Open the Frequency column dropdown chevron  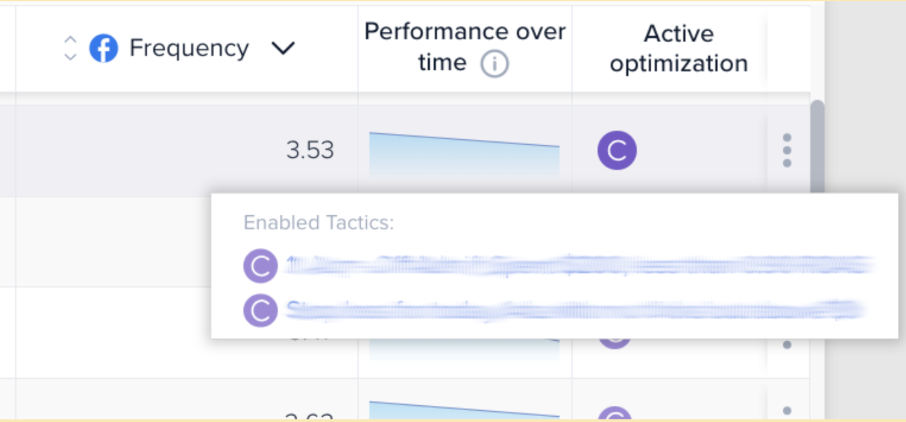click(x=283, y=49)
